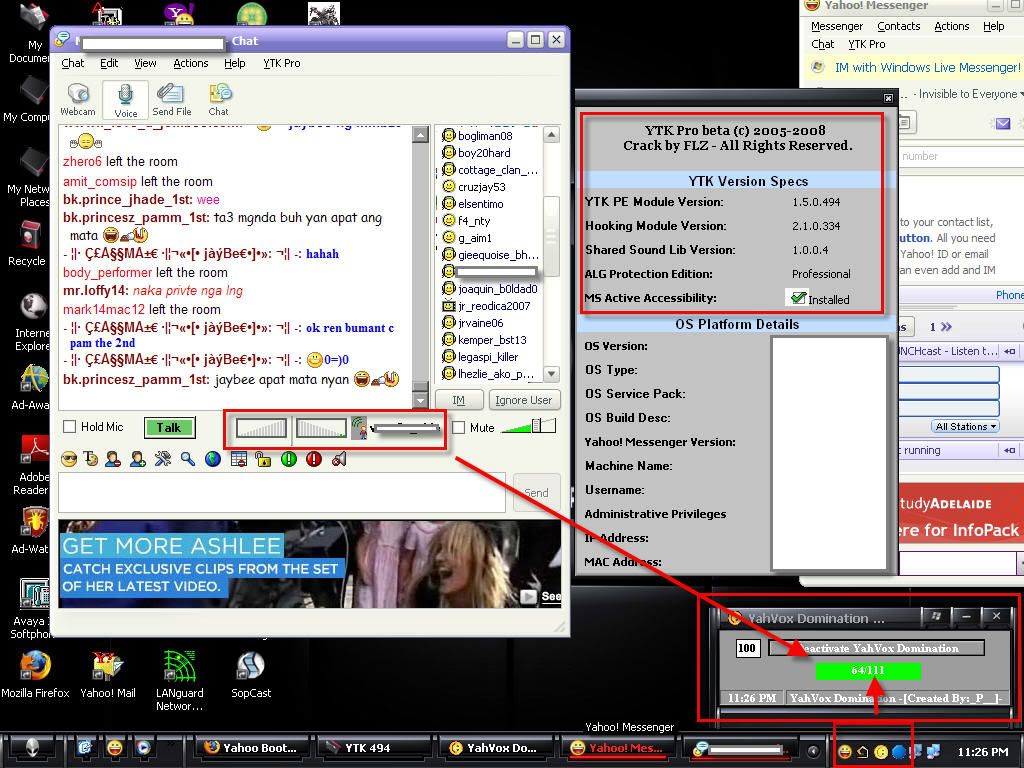Click the globe icon in chat toolbar
This screenshot has width=1024, height=768.
[x=213, y=459]
